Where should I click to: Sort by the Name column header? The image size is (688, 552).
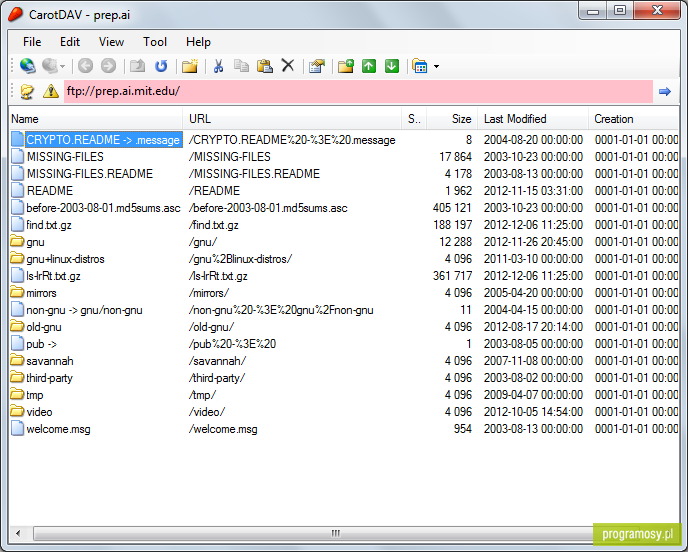coord(96,119)
